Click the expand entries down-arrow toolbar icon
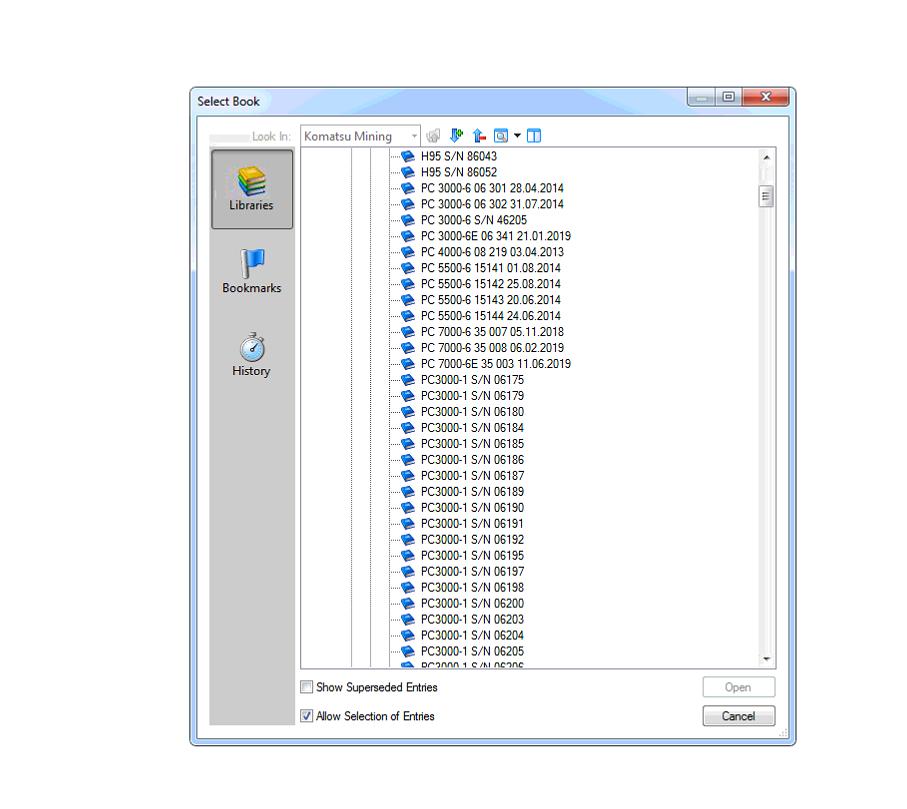The height and width of the screenshot is (809, 907). pos(456,135)
